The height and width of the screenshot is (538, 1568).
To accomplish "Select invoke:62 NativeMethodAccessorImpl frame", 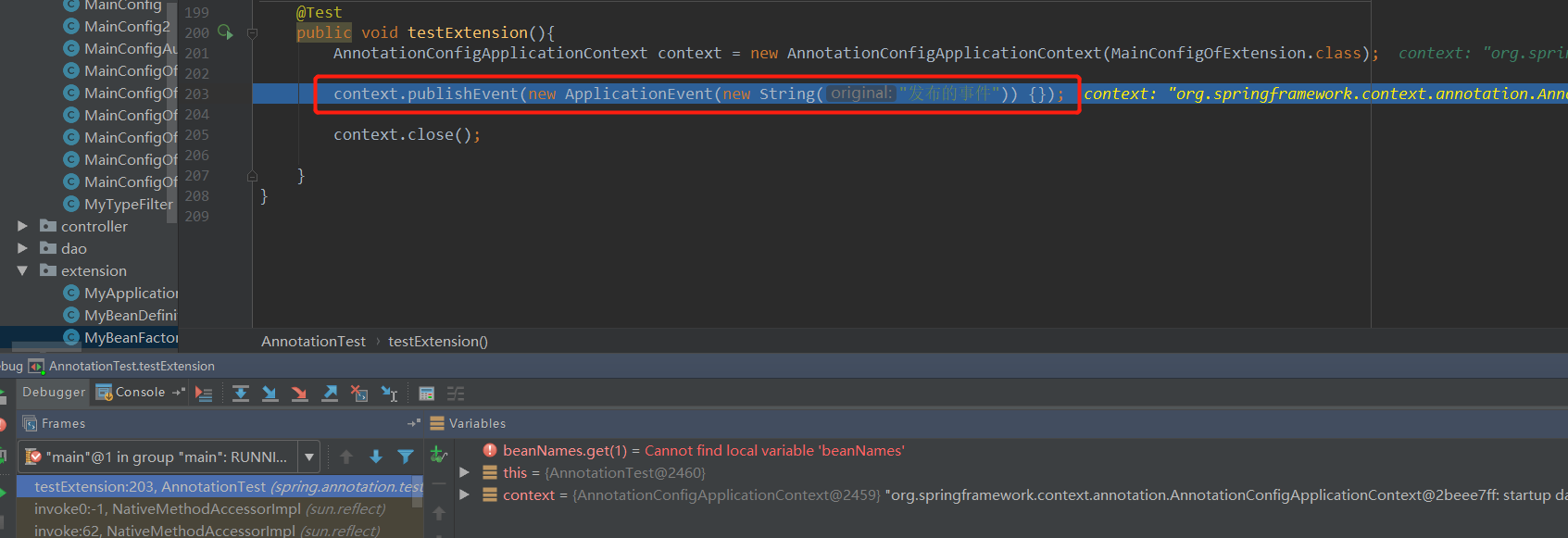I will 220,531.
